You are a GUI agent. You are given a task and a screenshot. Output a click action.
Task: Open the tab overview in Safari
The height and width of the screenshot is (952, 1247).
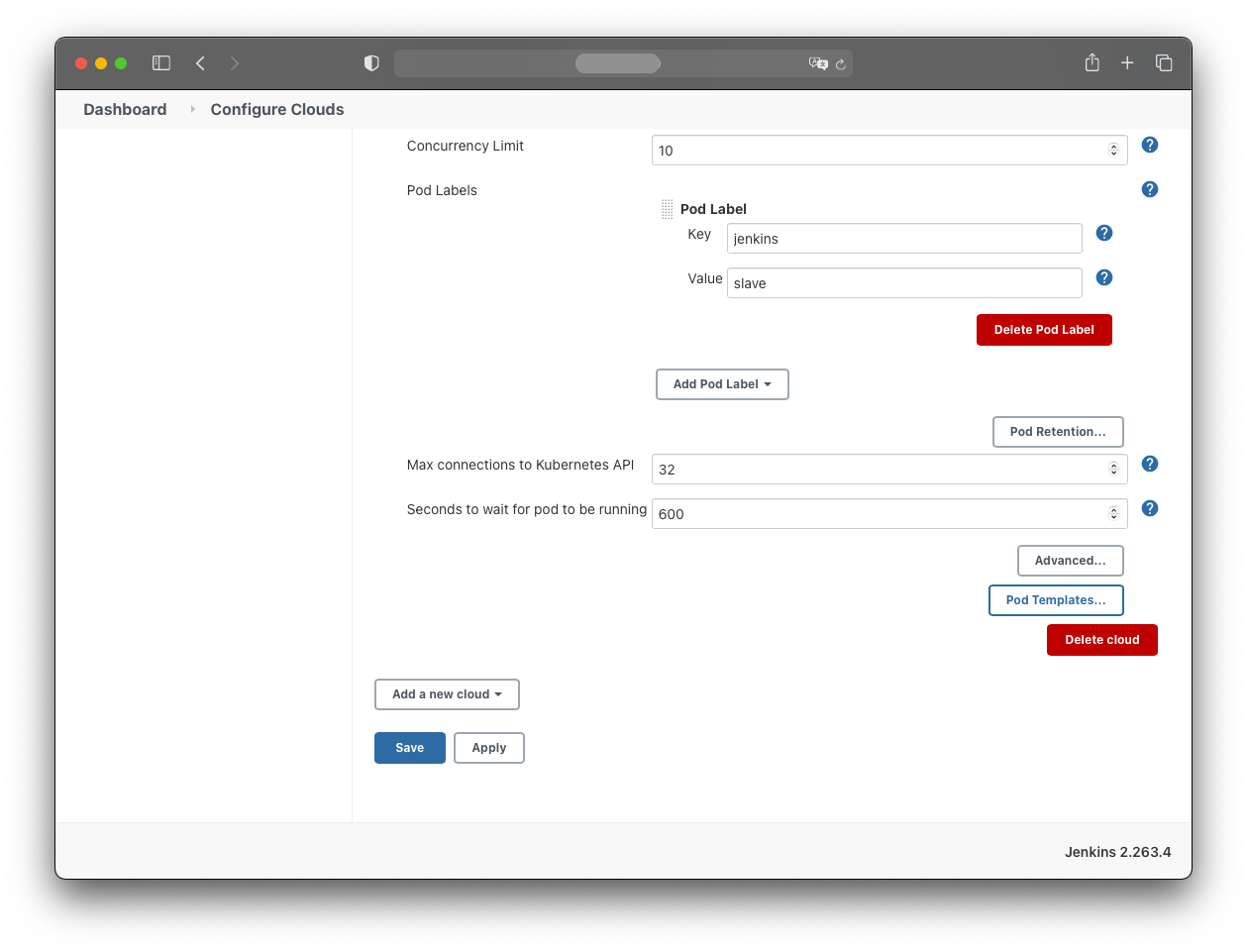point(1164,63)
